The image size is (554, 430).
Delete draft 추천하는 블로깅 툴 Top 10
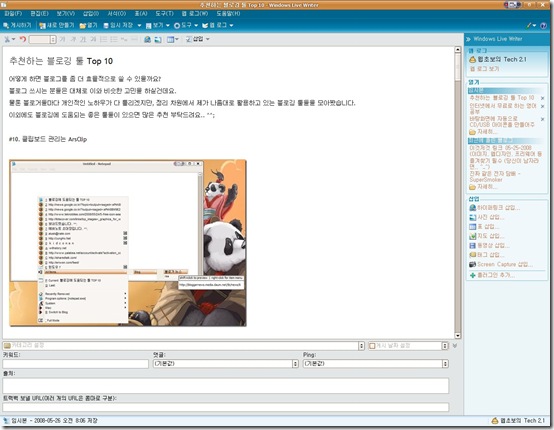coord(543,98)
